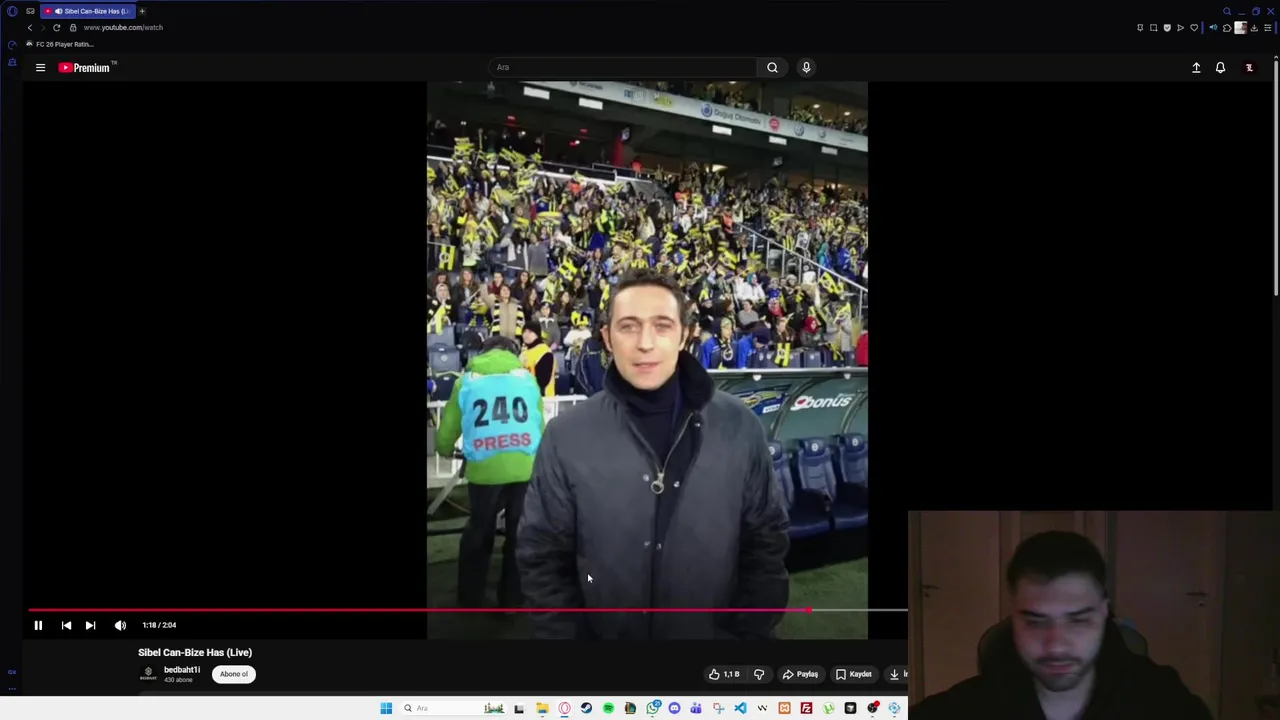Click the address bar URL
The height and width of the screenshot is (720, 1280).
[123, 27]
